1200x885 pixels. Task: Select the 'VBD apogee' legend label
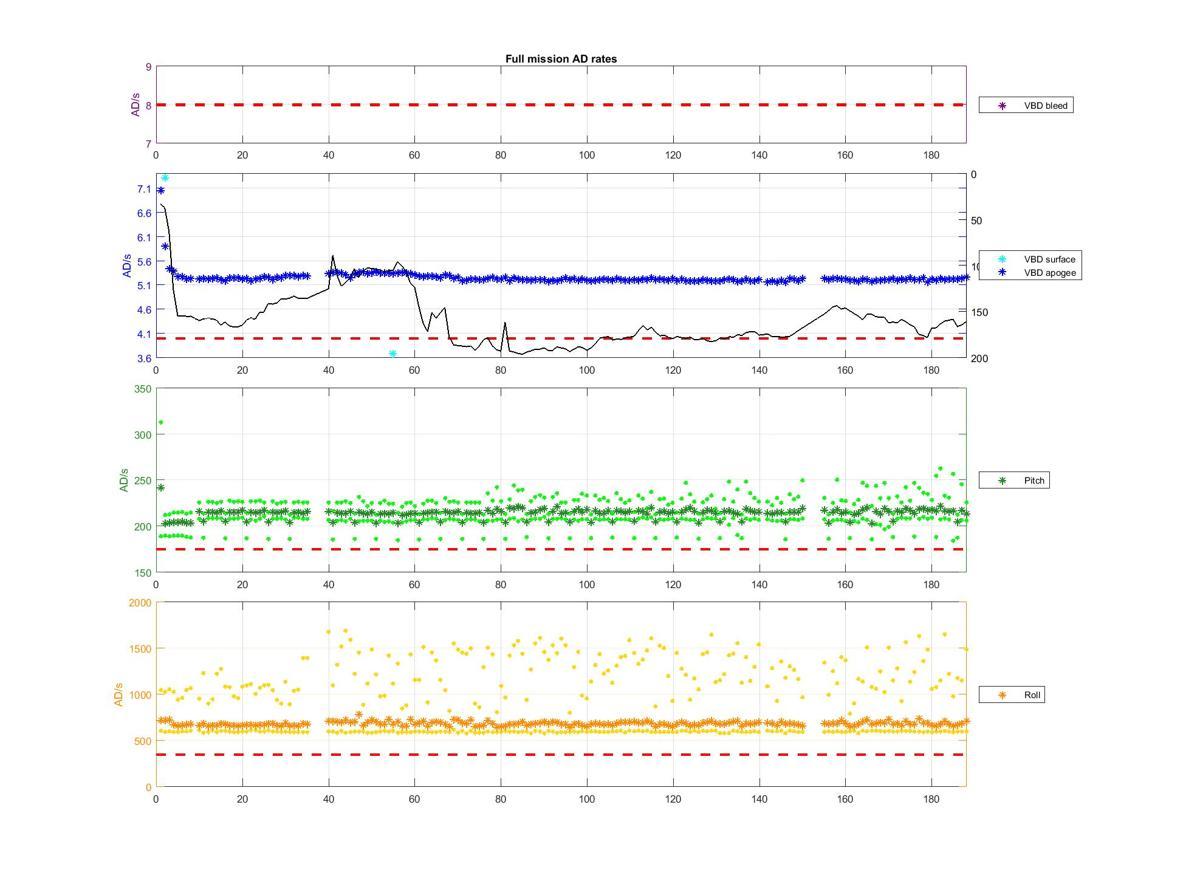pyautogui.click(x=1049, y=272)
